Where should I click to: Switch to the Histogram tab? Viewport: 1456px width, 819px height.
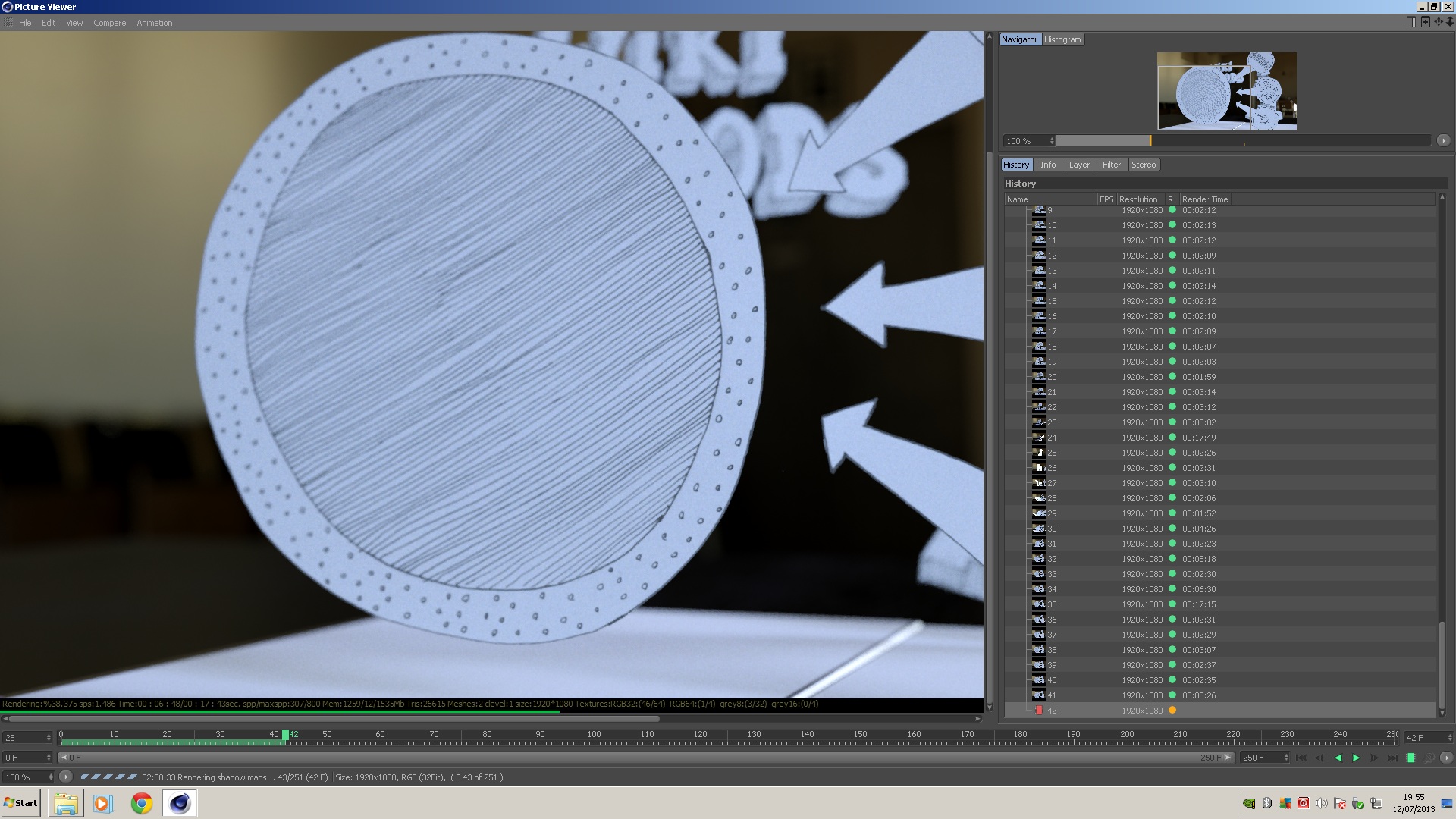click(x=1062, y=39)
